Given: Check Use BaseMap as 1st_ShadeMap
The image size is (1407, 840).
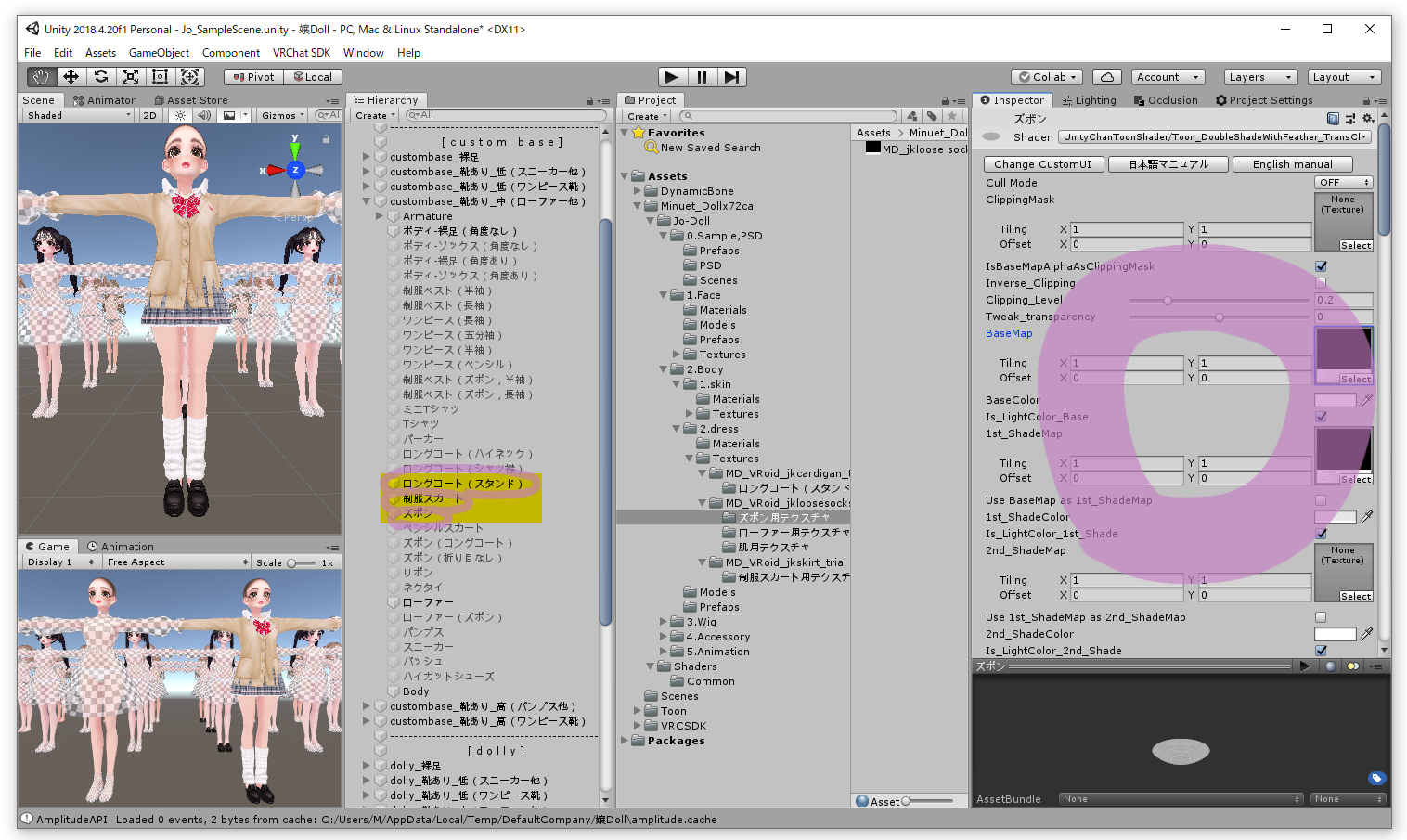Looking at the screenshot, I should [1321, 500].
